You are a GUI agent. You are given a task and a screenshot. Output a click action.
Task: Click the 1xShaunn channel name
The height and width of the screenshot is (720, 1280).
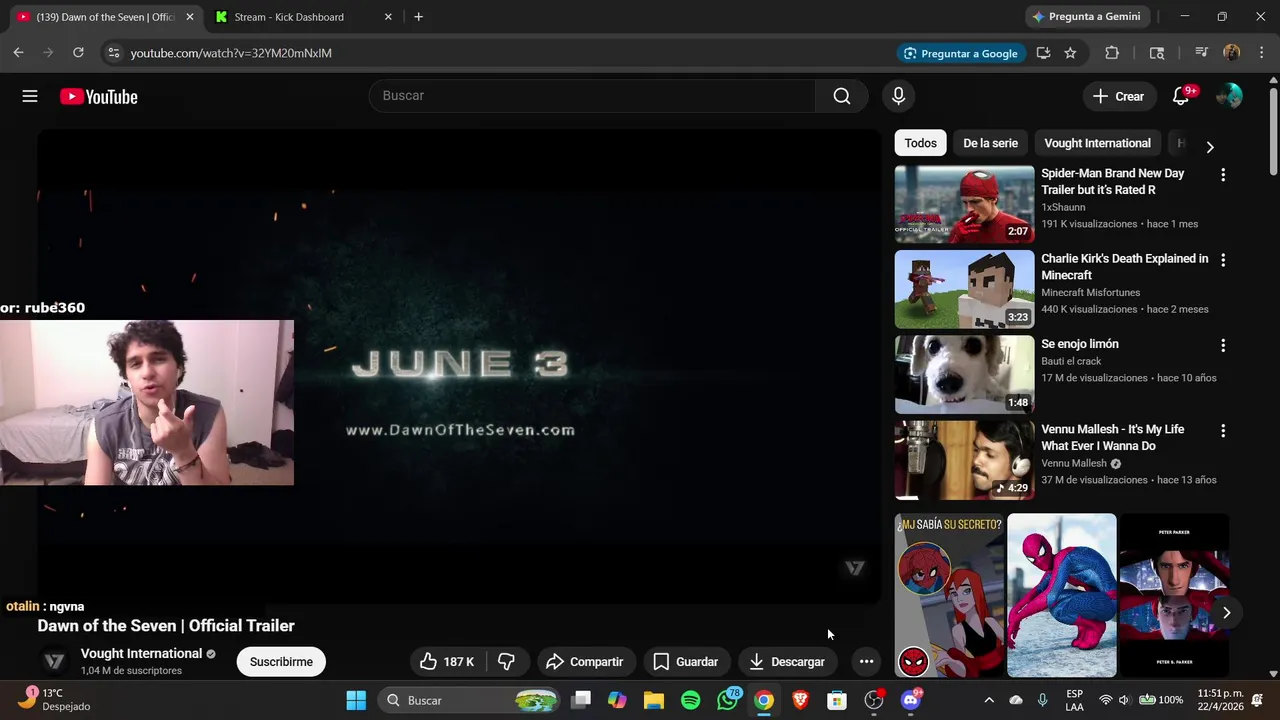point(1063,207)
